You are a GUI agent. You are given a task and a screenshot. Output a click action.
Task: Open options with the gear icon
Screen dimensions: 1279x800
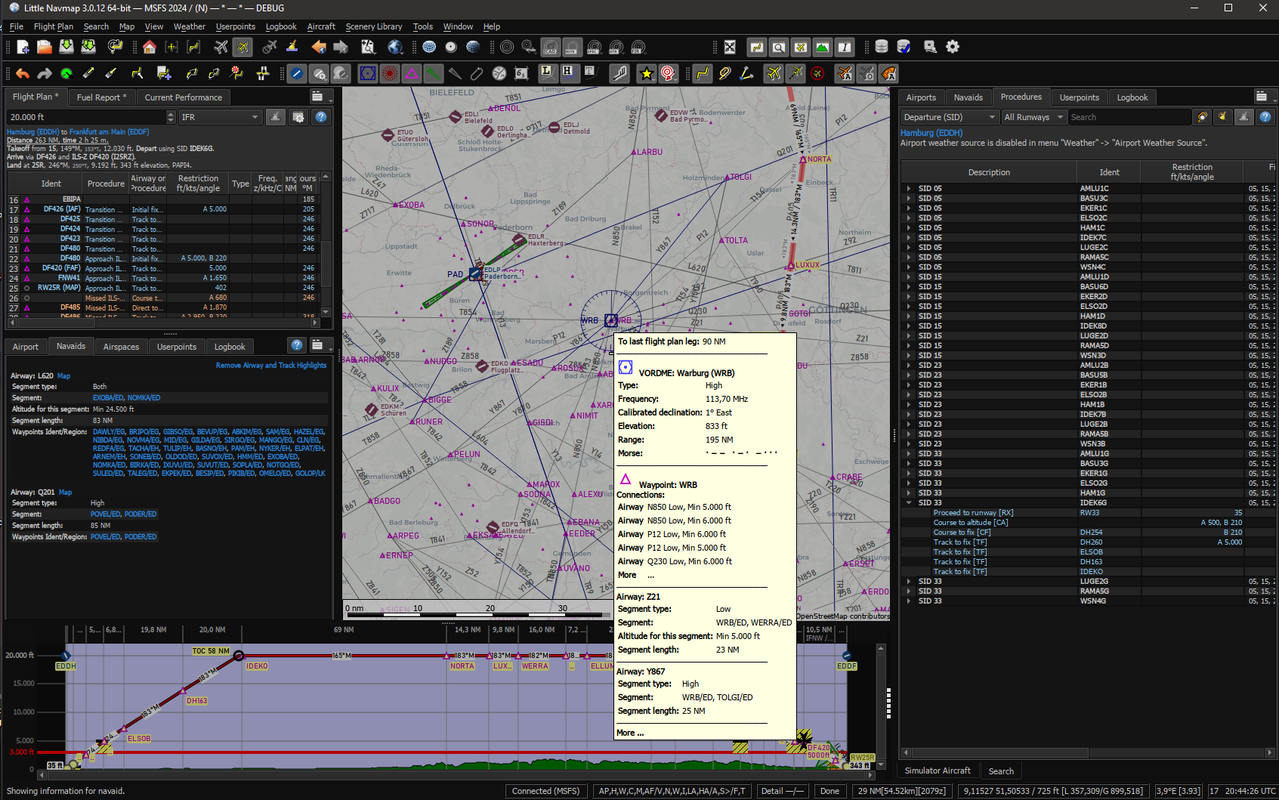point(952,46)
